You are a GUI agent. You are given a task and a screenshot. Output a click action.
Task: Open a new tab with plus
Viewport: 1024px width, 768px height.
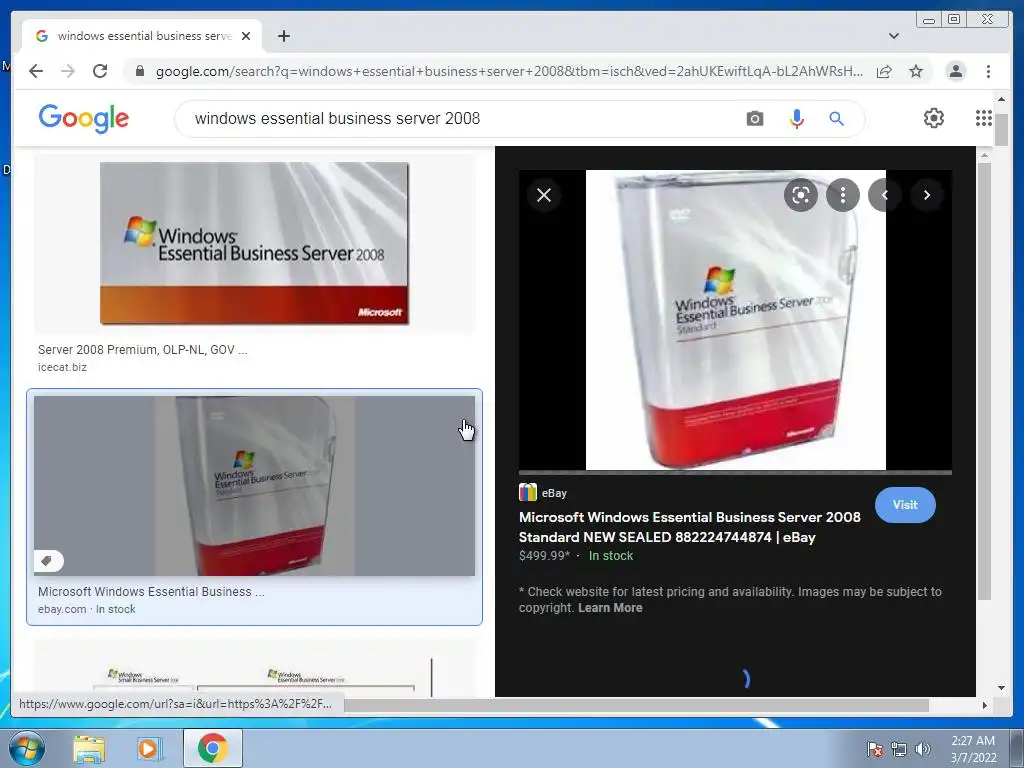point(283,36)
